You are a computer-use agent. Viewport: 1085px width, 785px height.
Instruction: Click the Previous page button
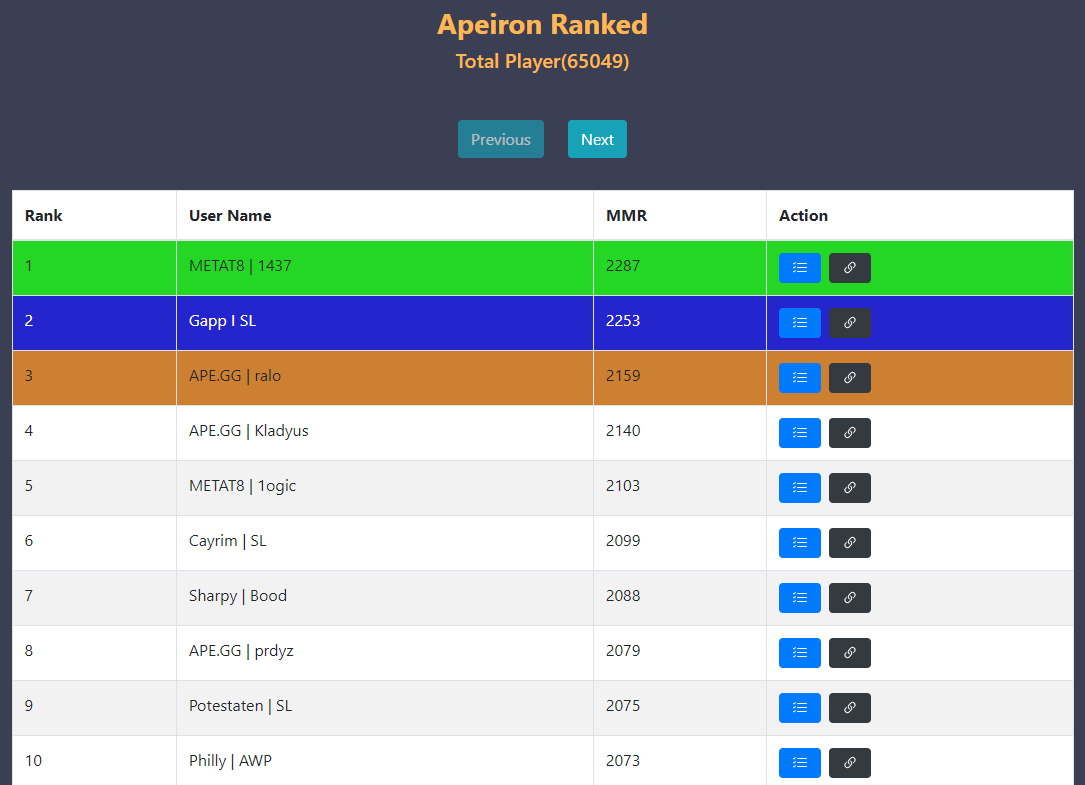tap(501, 139)
